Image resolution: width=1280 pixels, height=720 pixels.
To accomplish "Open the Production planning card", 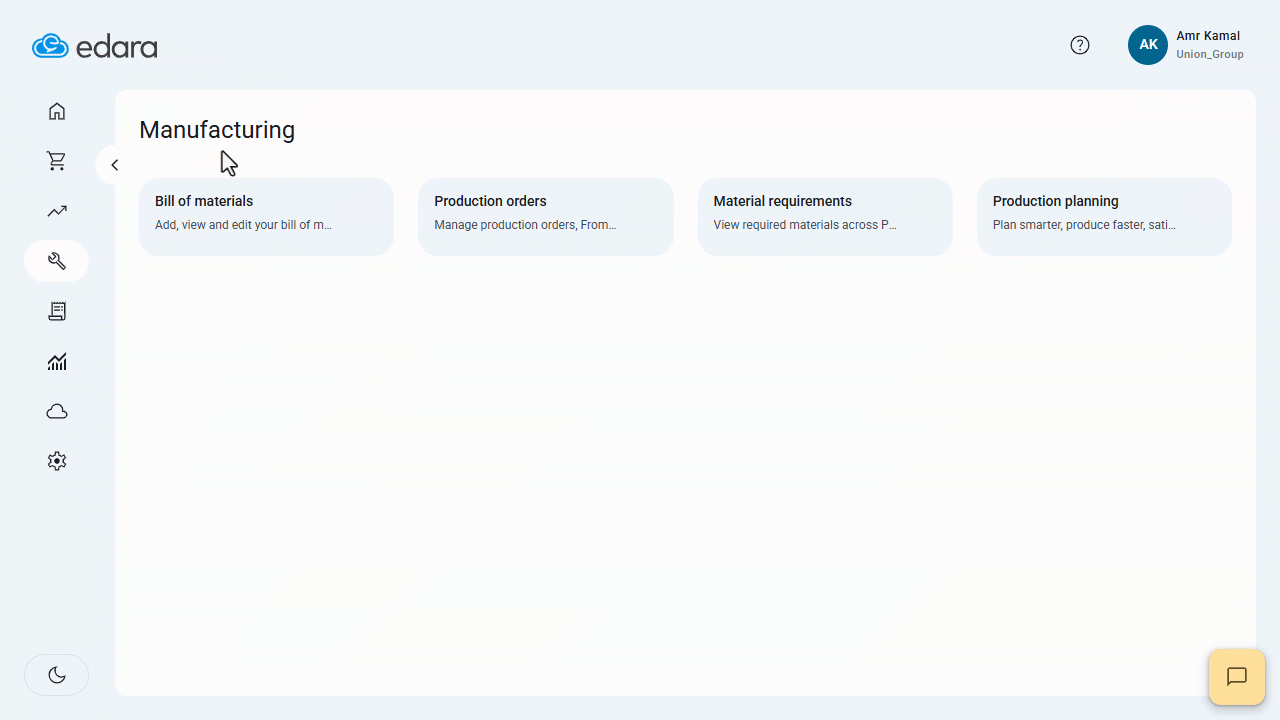I will click(x=1104, y=217).
